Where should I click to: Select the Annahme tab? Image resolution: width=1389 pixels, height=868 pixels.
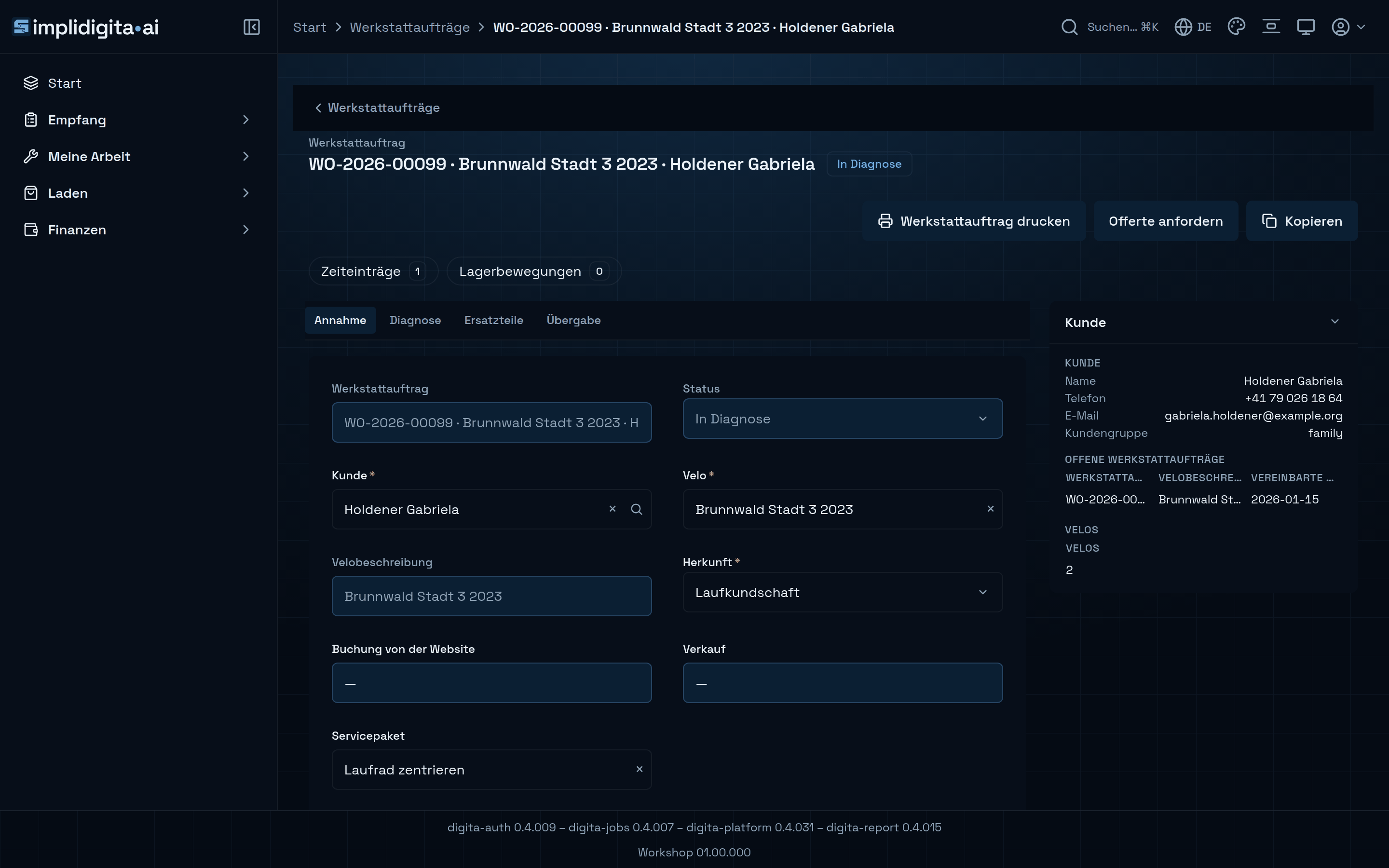[x=340, y=320]
